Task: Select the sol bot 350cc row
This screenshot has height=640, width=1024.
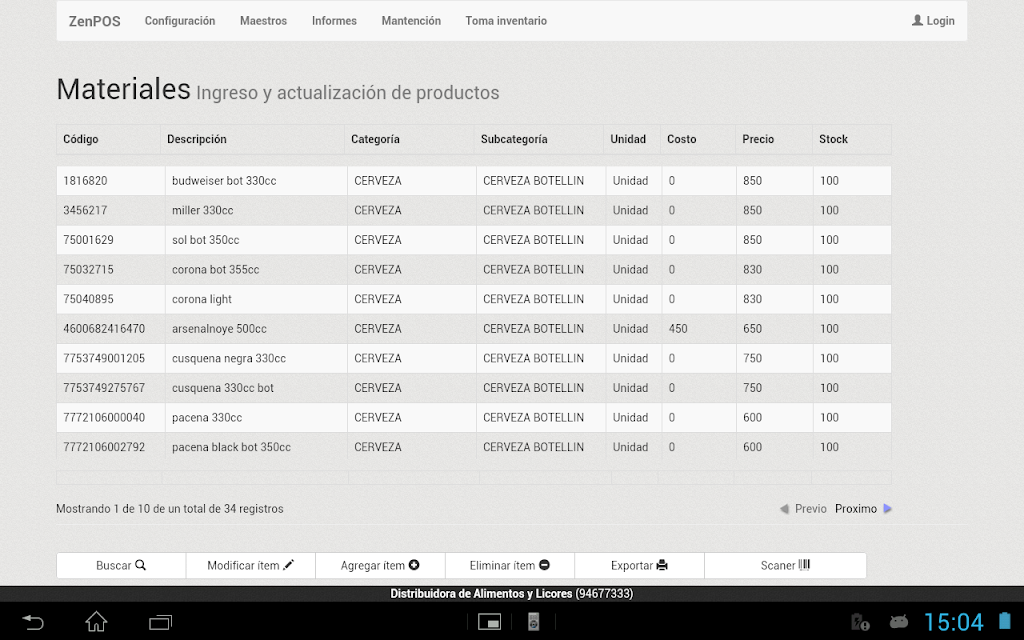Action: pos(473,240)
